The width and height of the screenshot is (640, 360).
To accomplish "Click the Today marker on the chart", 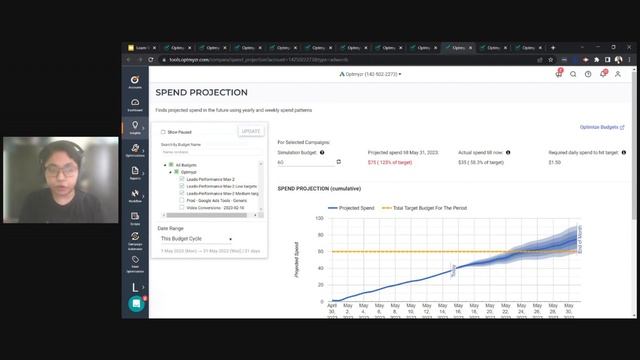I will pos(453,271).
